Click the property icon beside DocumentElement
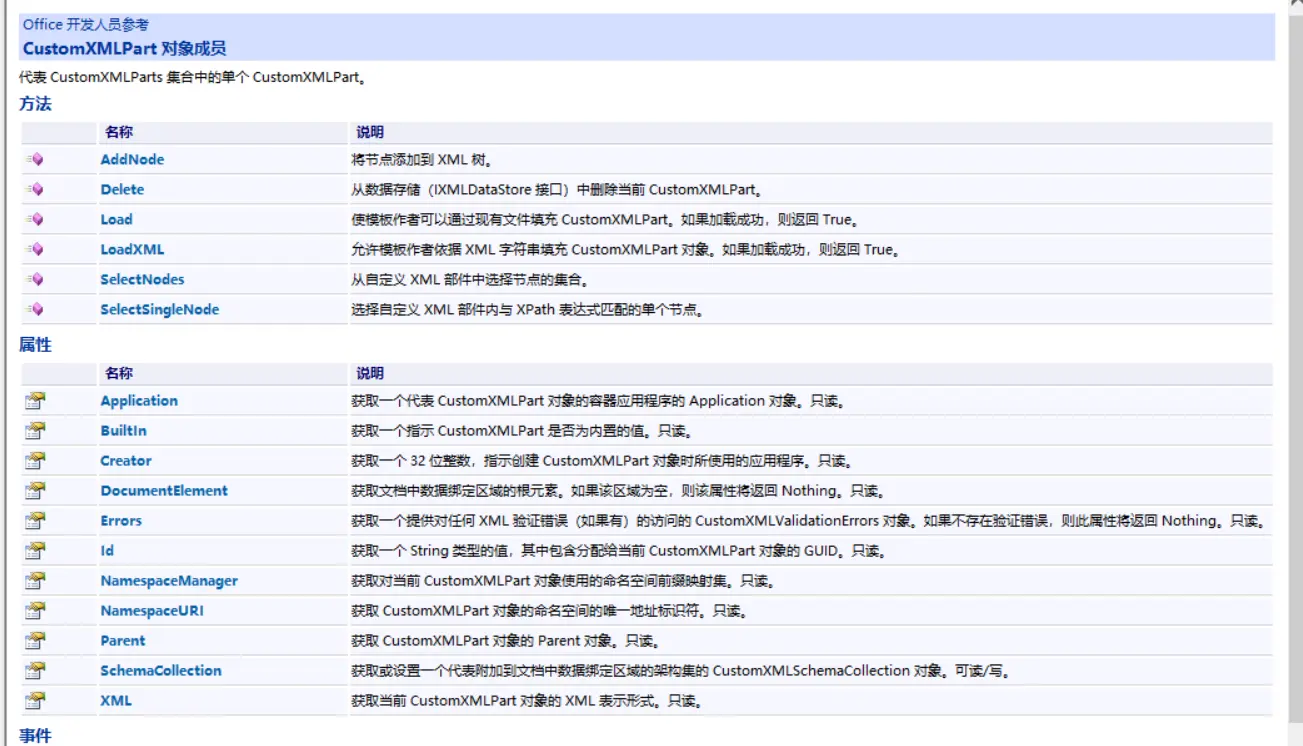The height and width of the screenshot is (746, 1303). [x=35, y=491]
